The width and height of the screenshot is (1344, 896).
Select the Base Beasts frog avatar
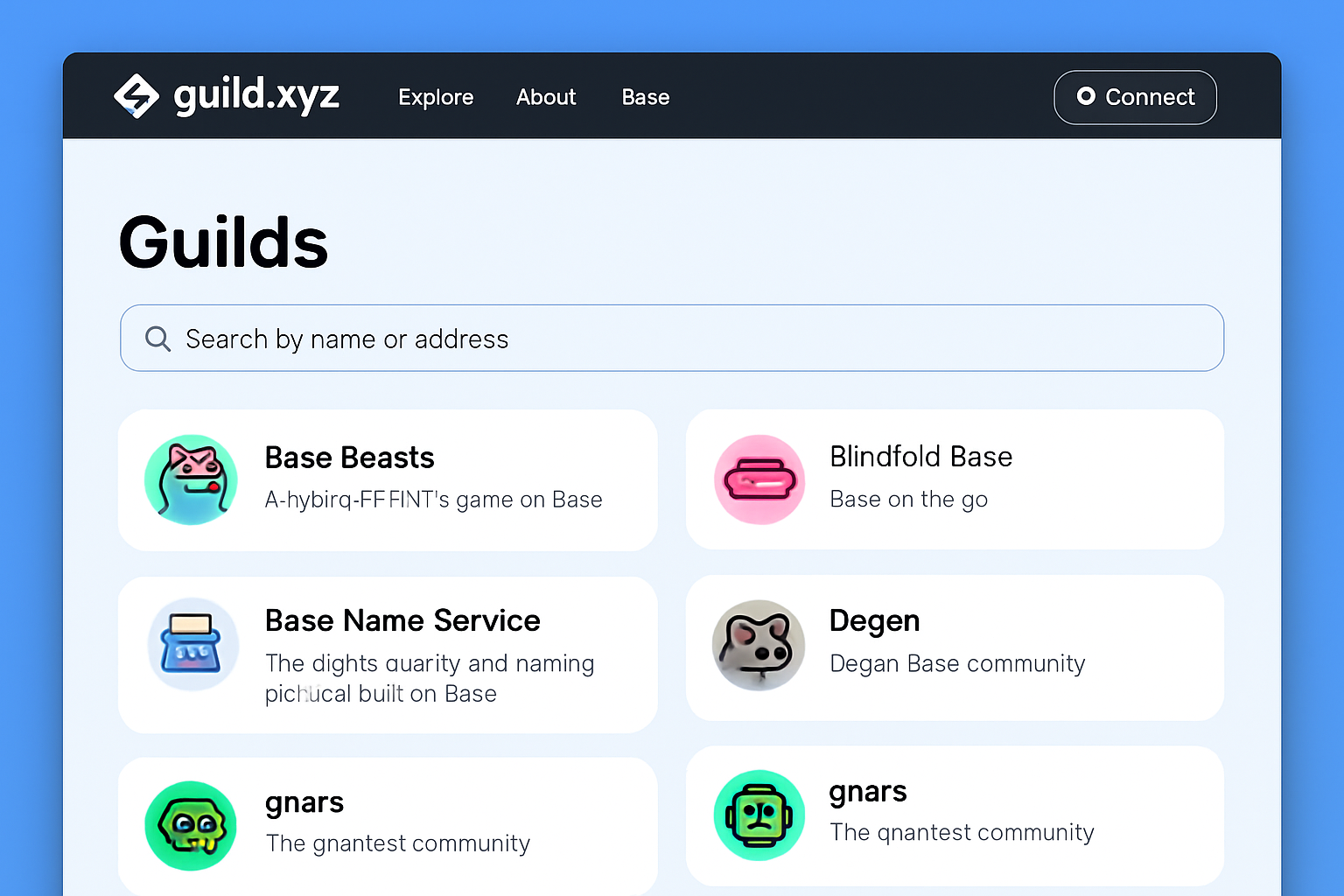(x=191, y=479)
